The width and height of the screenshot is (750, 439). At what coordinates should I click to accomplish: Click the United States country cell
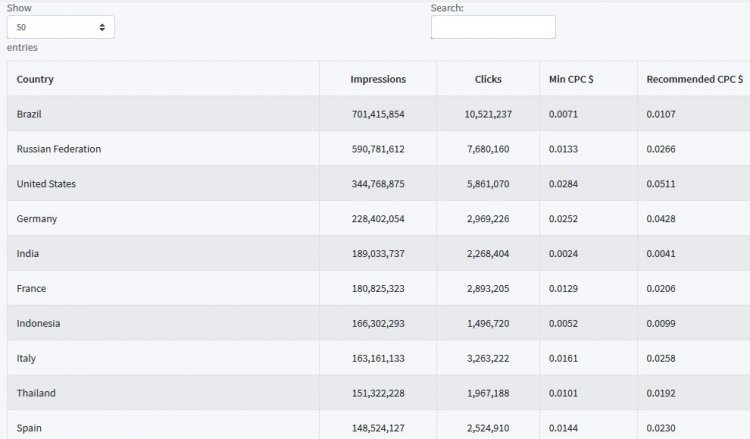[163, 184]
